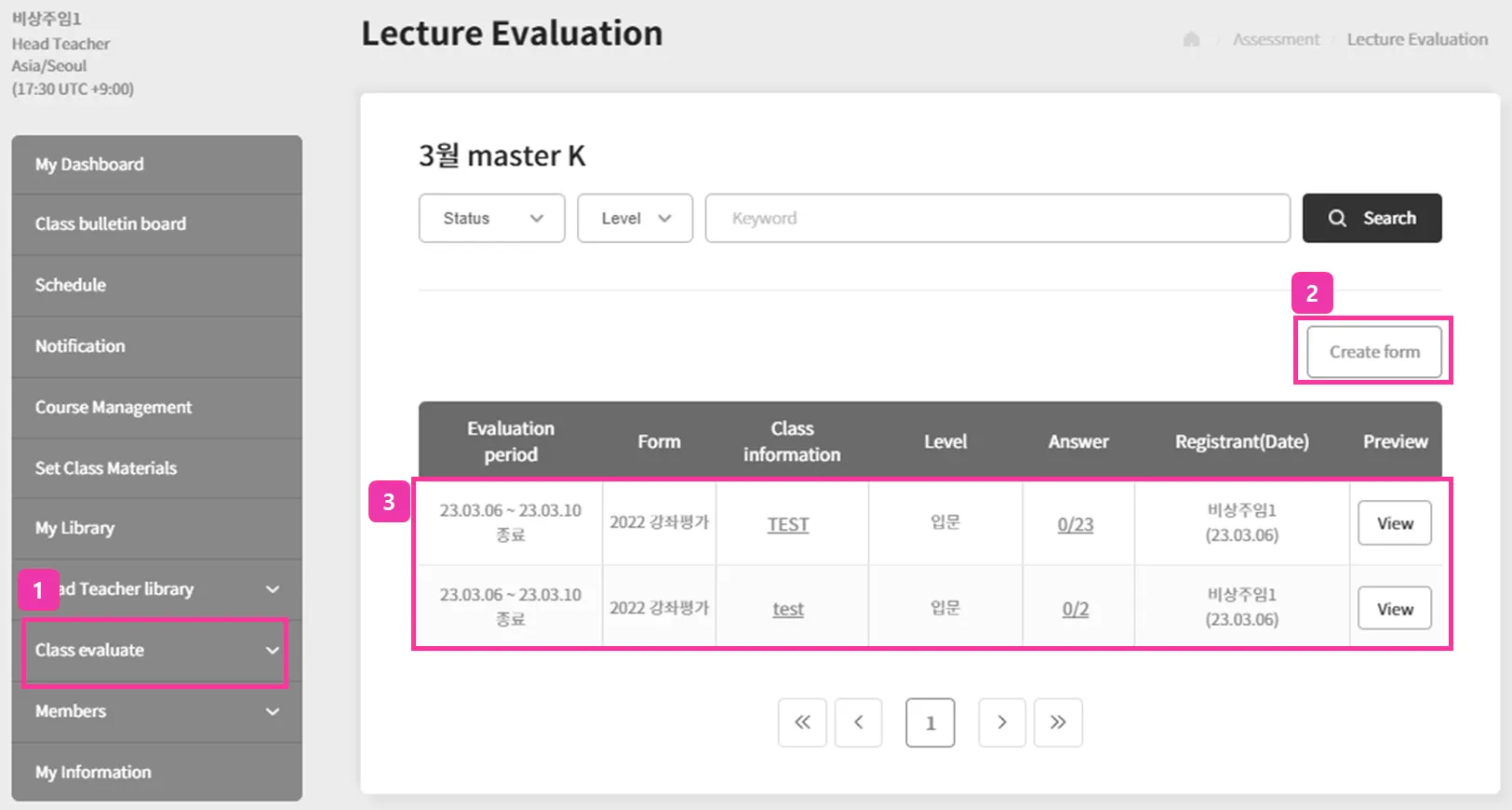Open the Status dropdown filter
1512x810 pixels.
point(491,218)
